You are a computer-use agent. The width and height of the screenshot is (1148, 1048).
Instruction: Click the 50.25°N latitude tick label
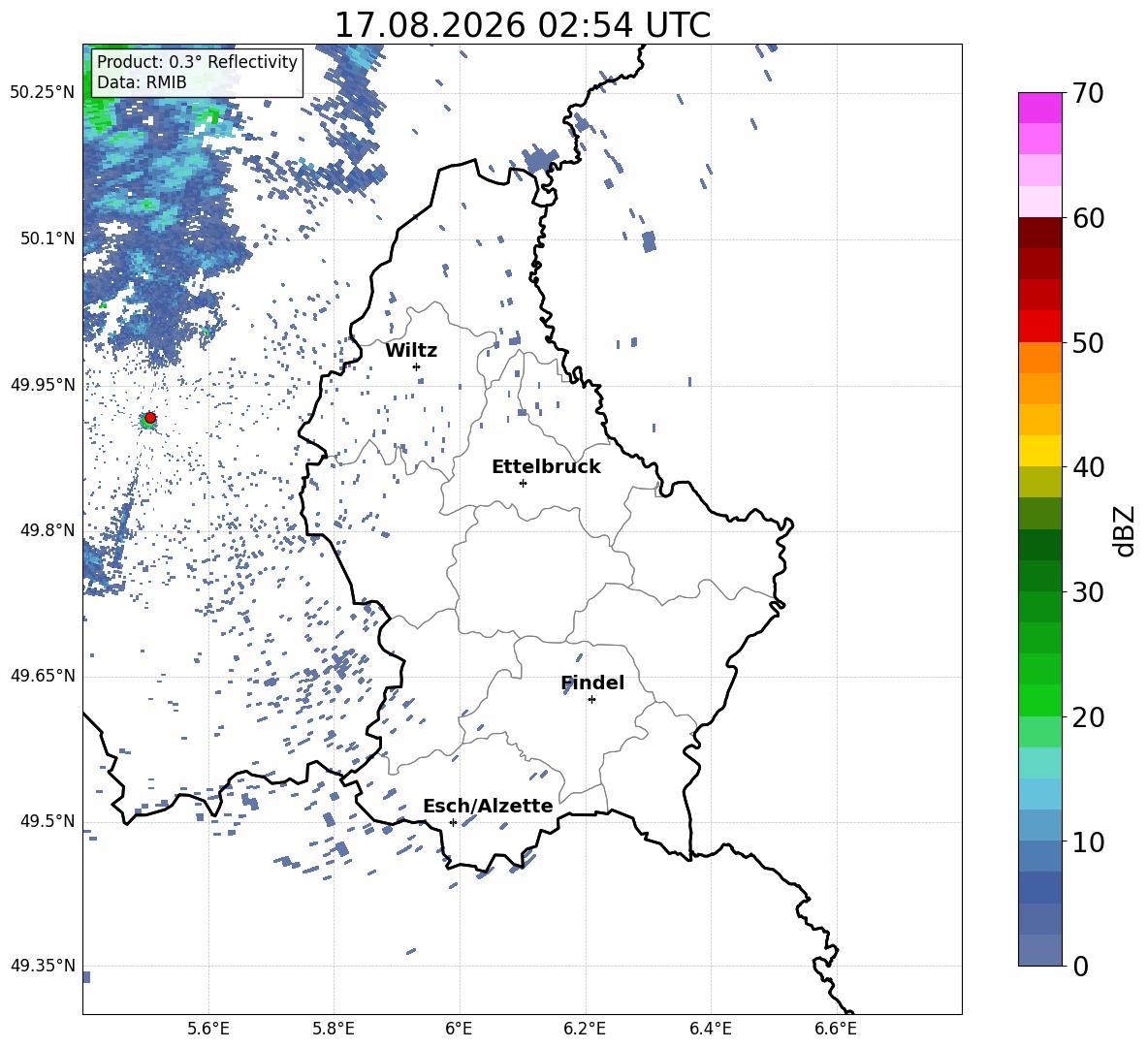pos(43,93)
